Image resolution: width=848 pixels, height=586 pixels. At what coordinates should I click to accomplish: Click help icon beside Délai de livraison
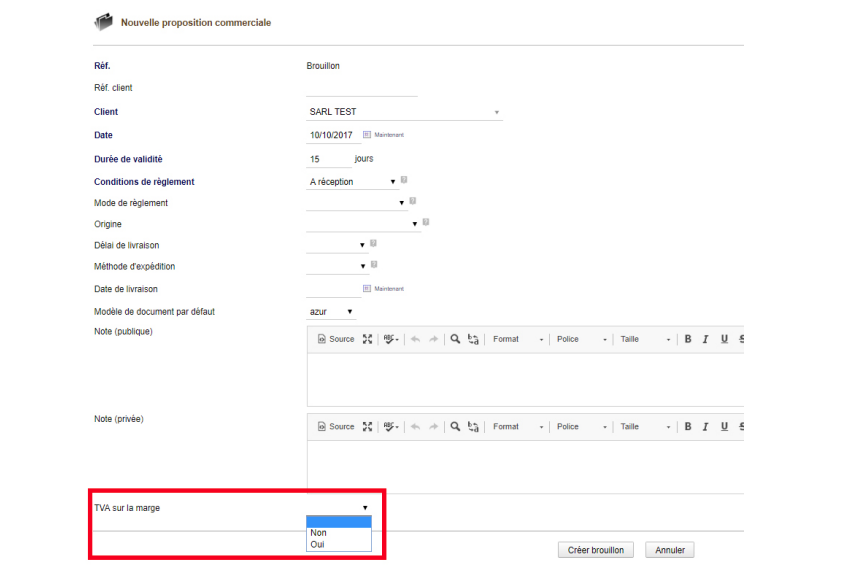373,244
